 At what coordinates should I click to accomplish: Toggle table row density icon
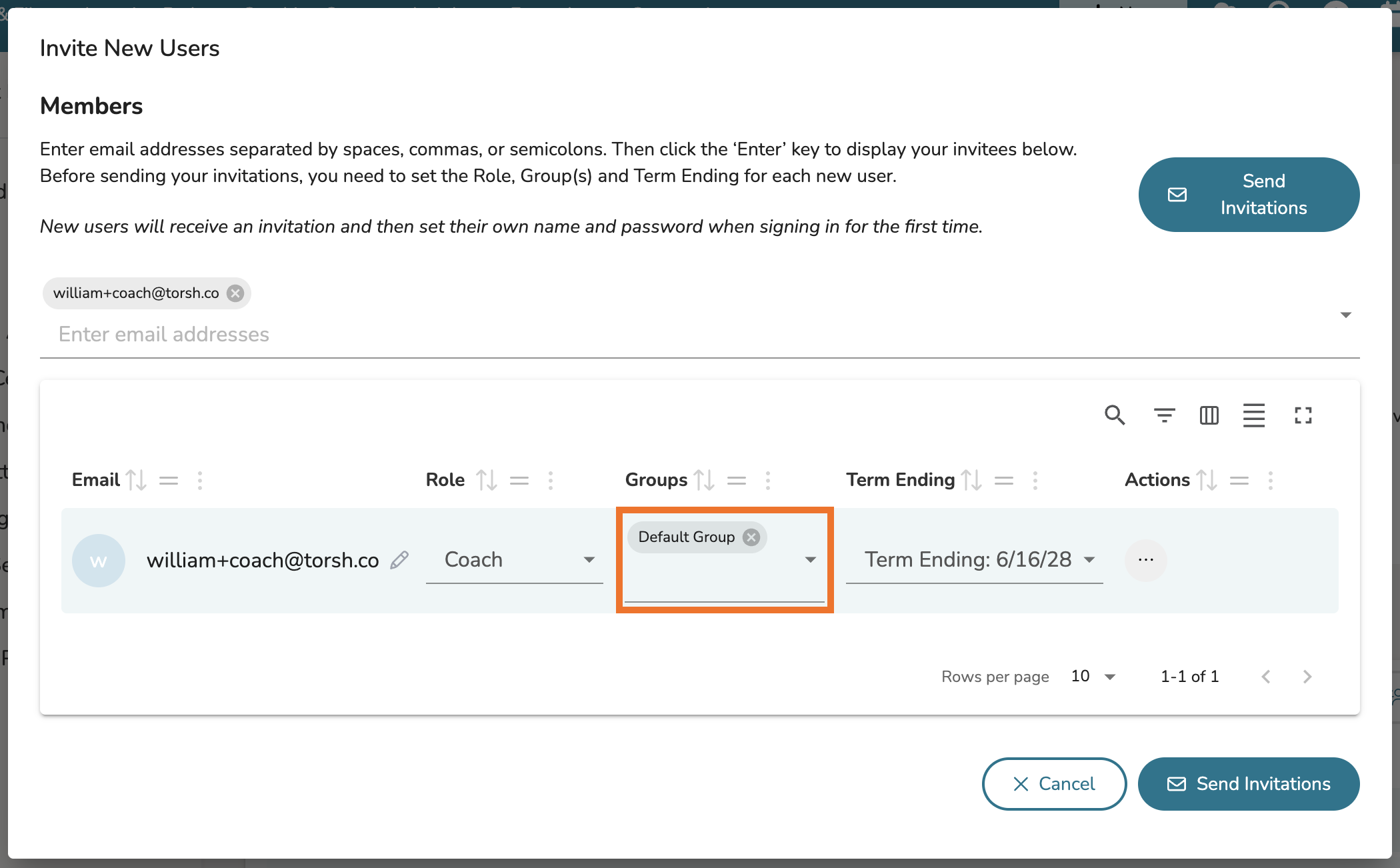1253,415
